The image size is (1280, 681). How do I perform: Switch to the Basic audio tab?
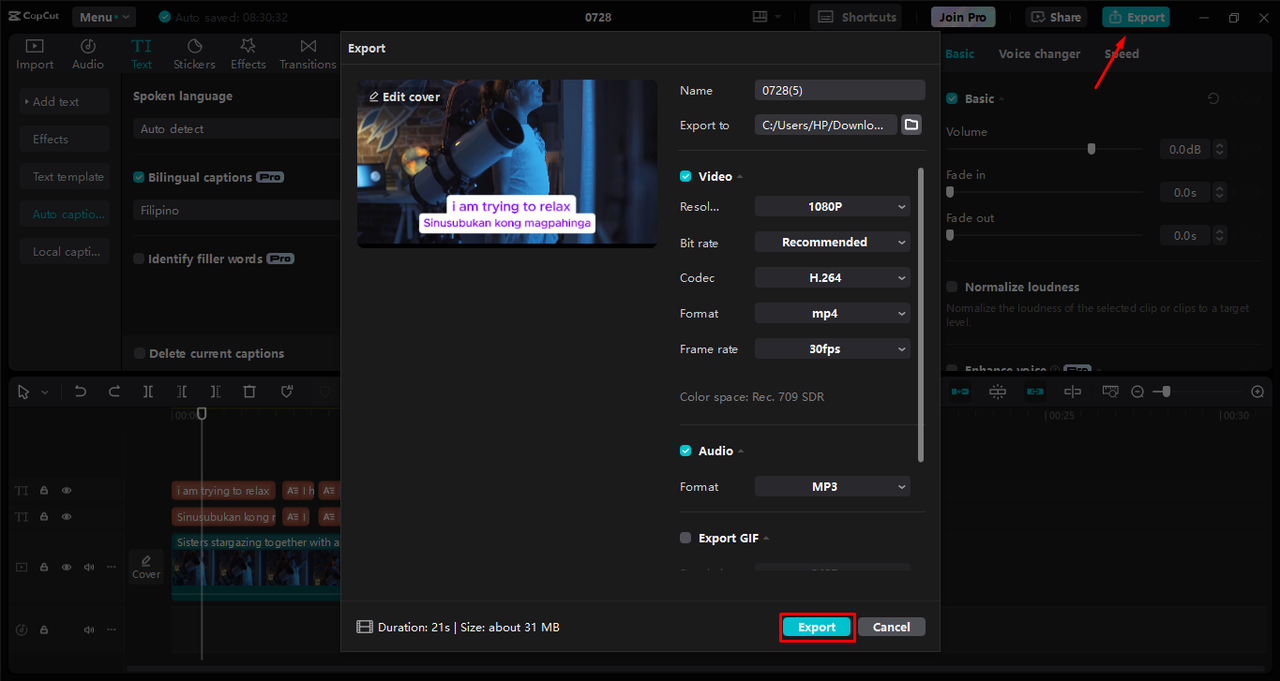tap(960, 54)
